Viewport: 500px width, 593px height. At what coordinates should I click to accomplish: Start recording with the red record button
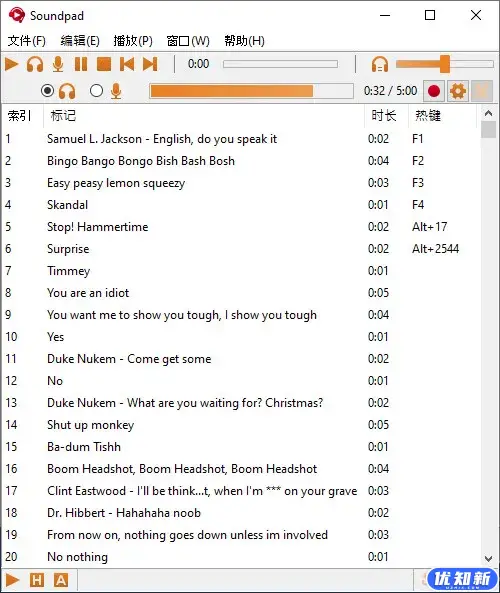(434, 91)
